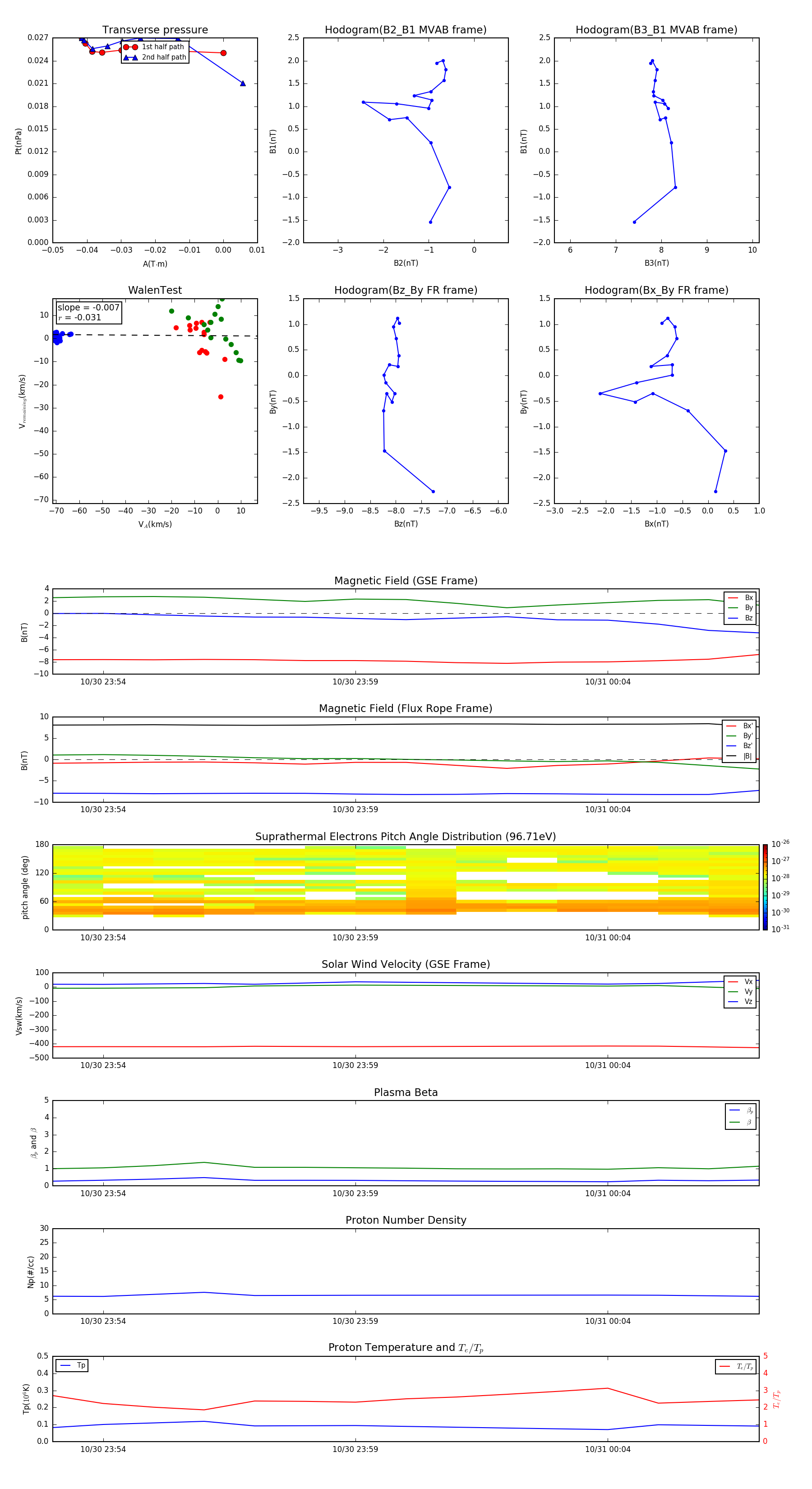Click the "Tp(10^6K)" left axis label
The height and width of the screenshot is (1489, 812).
coord(26,1399)
